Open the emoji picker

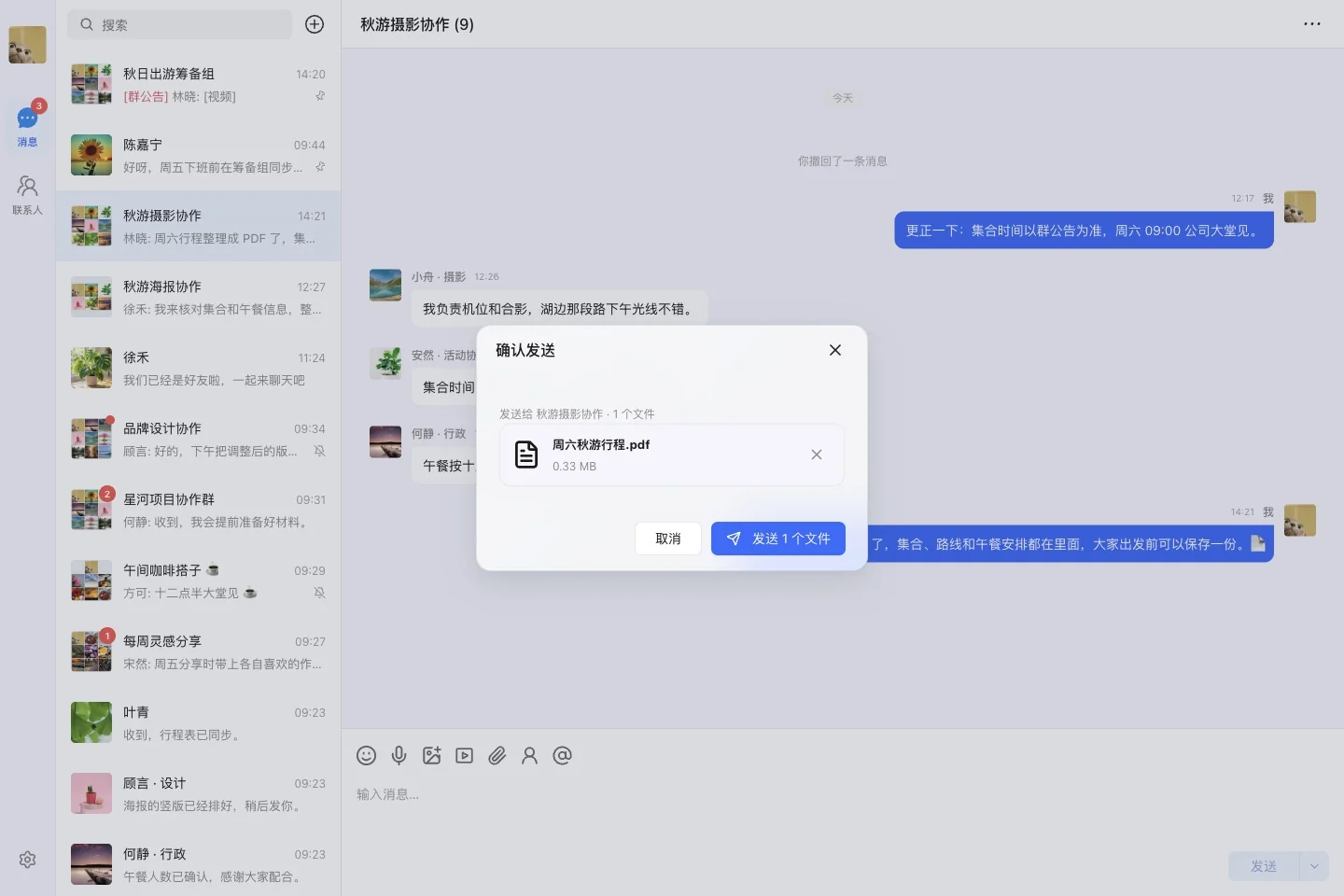click(x=366, y=756)
